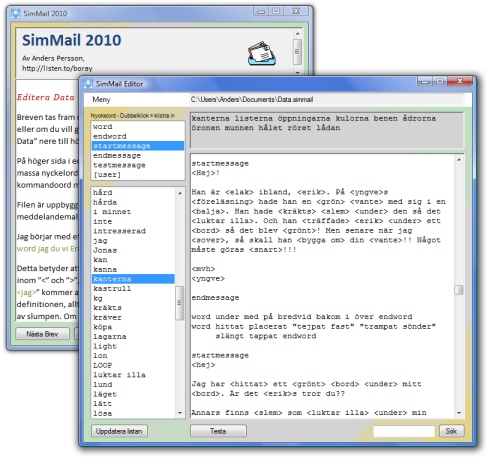Image resolution: width=486 pixels, height=457 pixels.
Task: Select 'kräver' in the word list
Action: click(133, 317)
